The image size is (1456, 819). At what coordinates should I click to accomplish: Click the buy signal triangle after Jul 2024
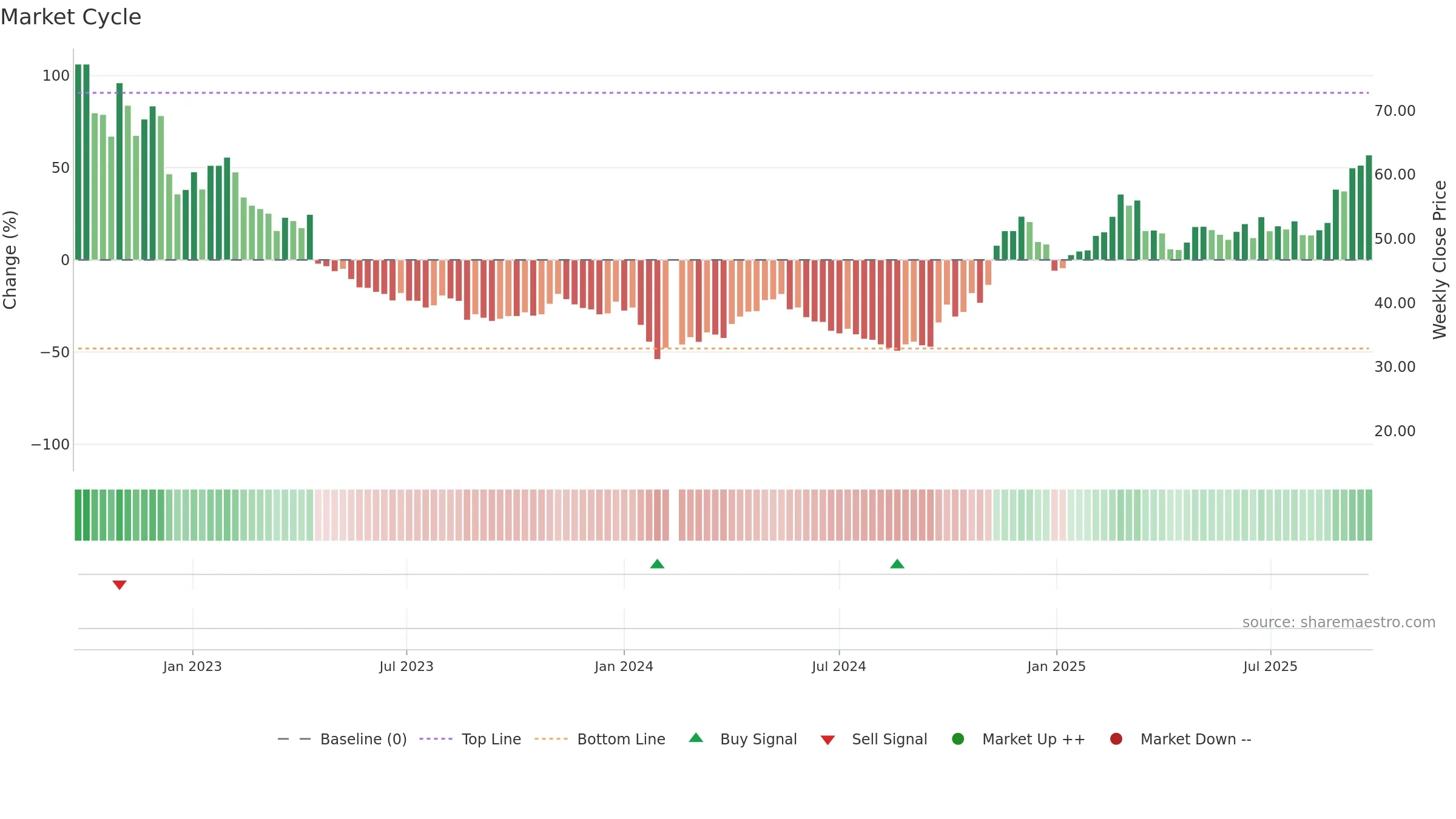pyautogui.click(x=897, y=564)
